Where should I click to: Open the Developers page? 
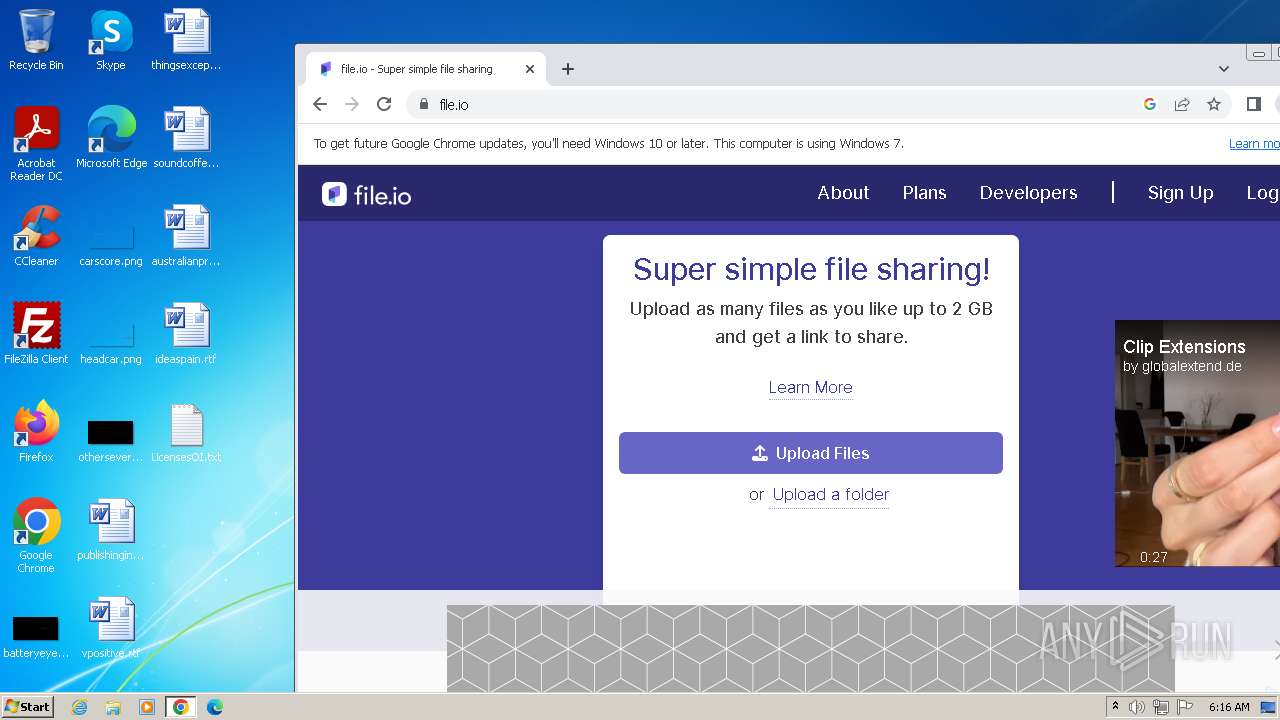[1028, 193]
